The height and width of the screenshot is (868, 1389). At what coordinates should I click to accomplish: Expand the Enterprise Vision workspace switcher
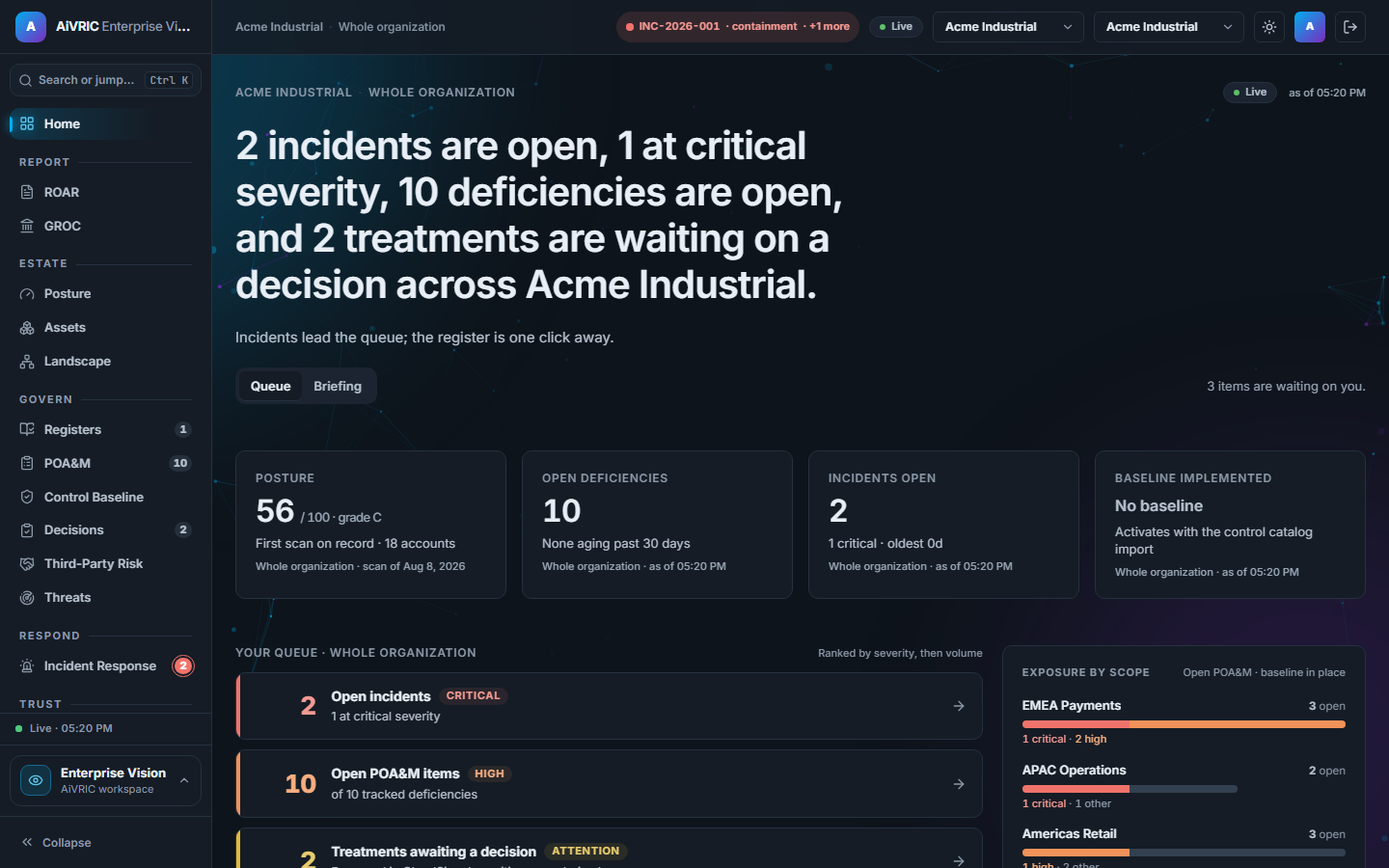pyautogui.click(x=105, y=780)
